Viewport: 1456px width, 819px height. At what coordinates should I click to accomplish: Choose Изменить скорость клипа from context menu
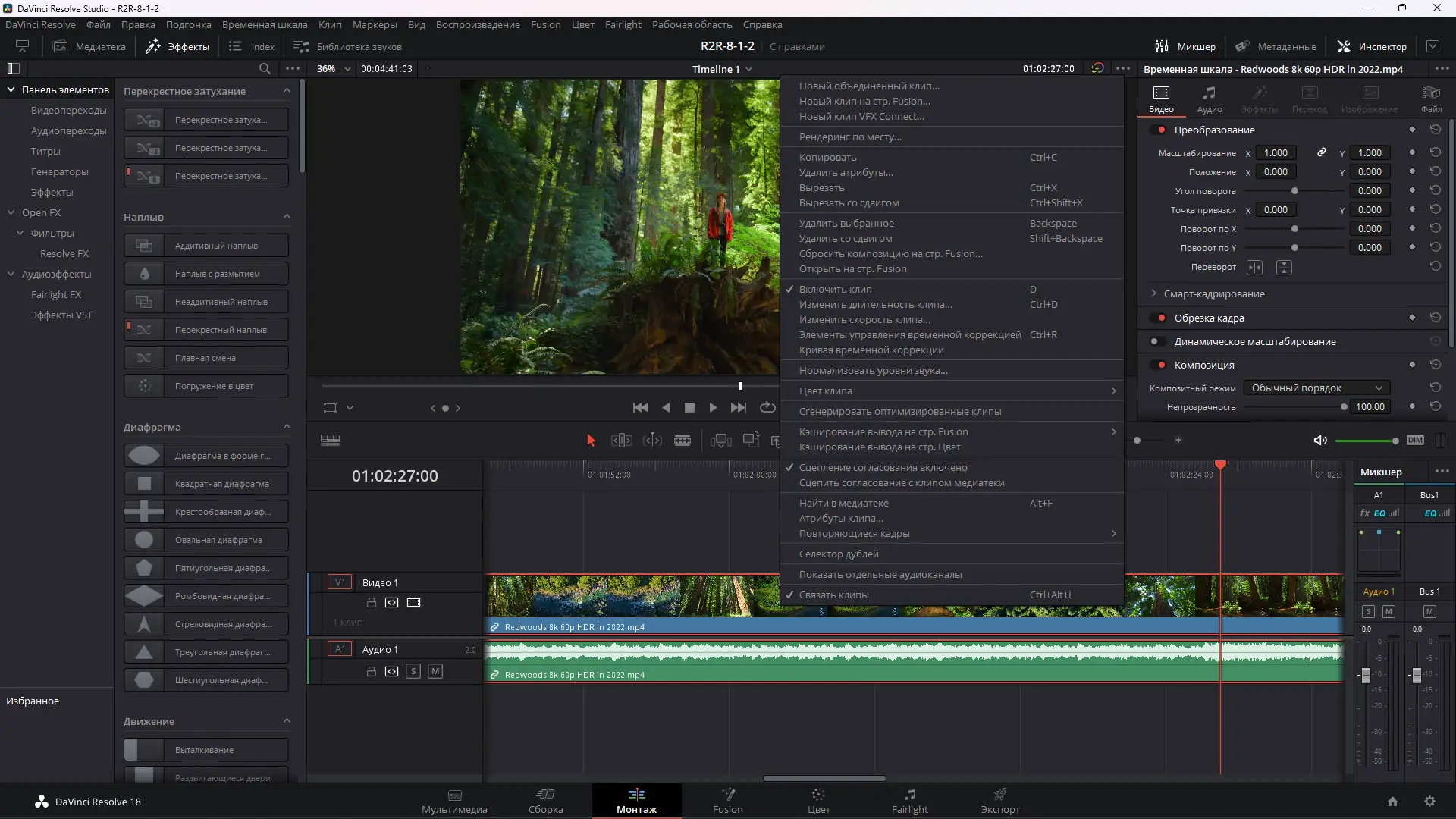tap(864, 319)
